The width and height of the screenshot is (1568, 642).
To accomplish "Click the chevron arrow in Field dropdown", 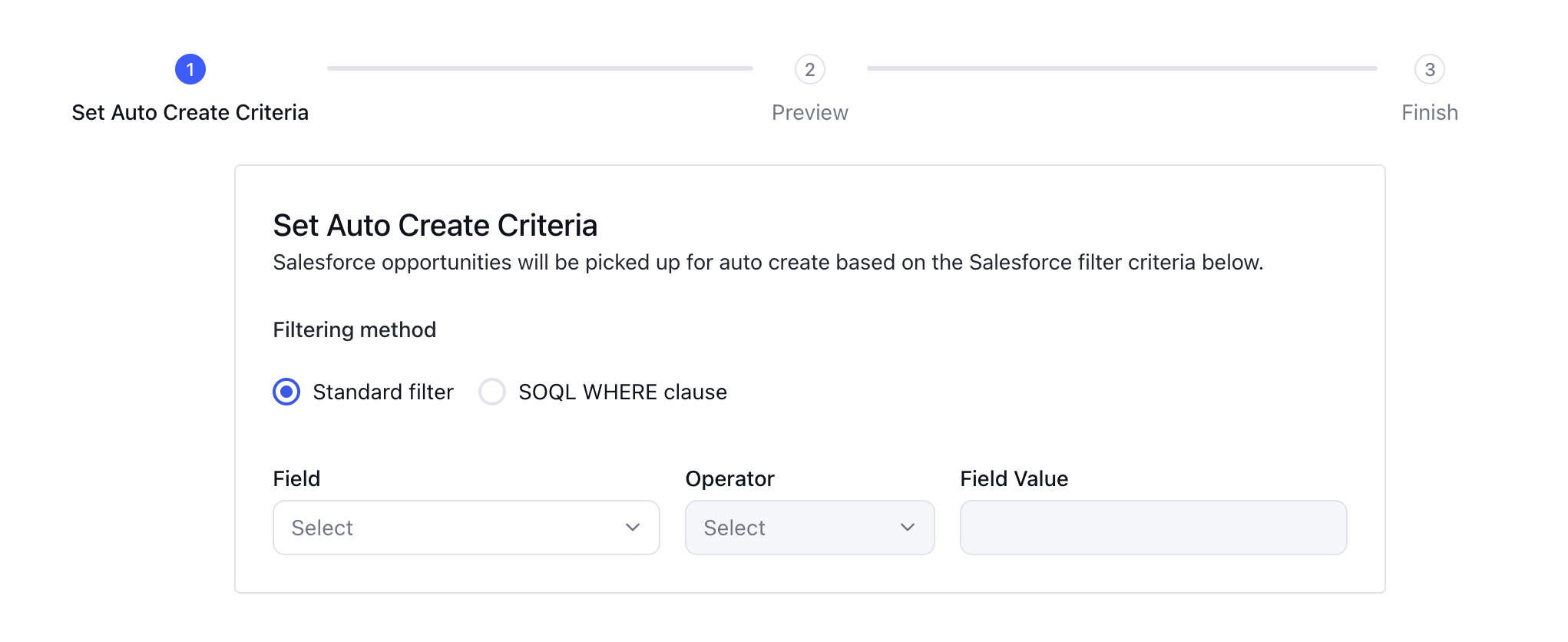I will click(x=633, y=528).
